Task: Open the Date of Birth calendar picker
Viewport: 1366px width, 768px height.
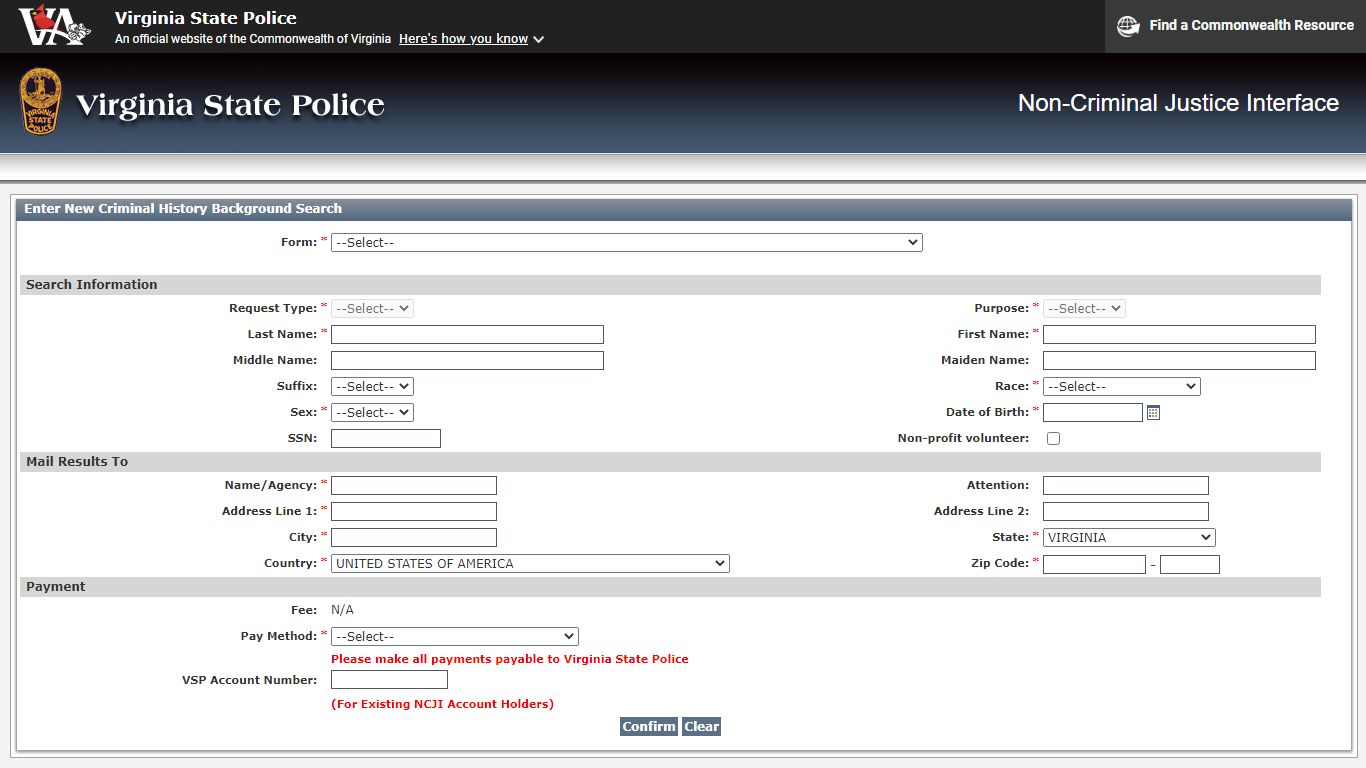Action: coord(1153,412)
